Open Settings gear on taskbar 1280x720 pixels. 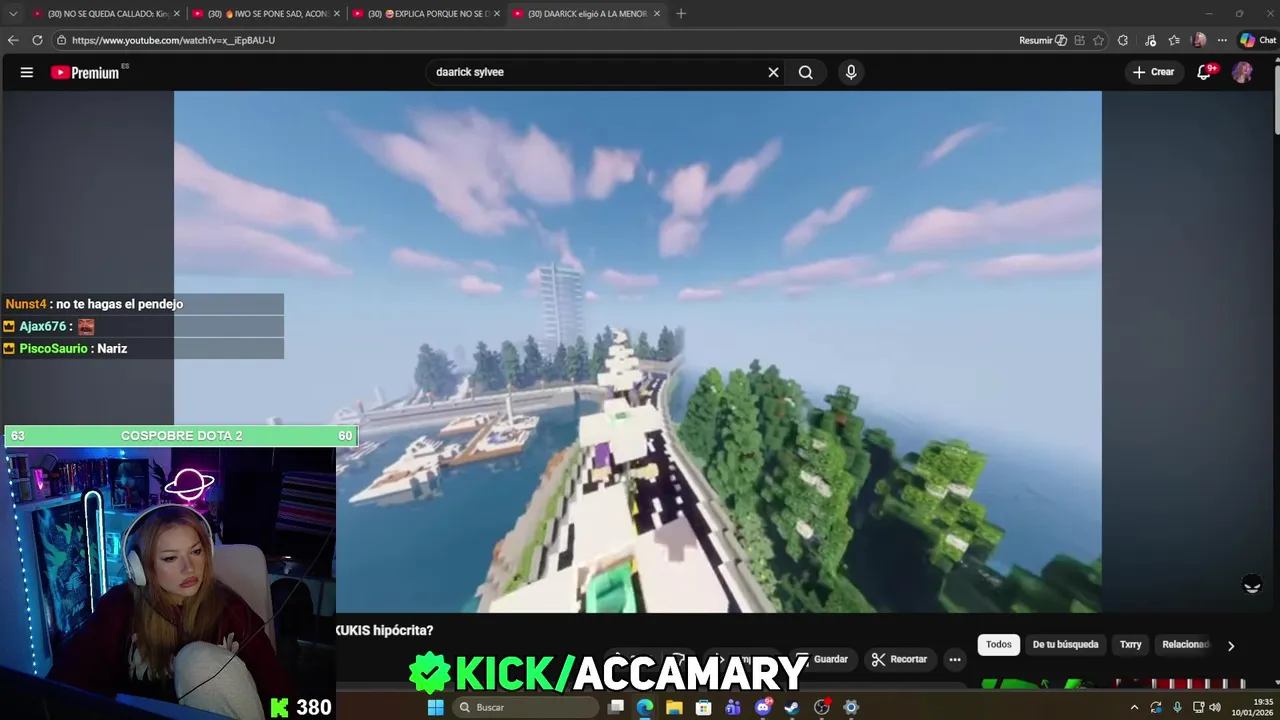tap(851, 707)
